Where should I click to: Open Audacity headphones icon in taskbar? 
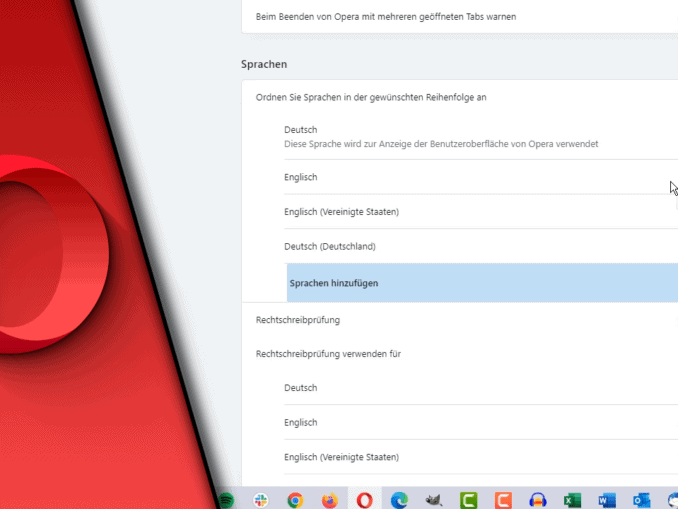[537, 500]
